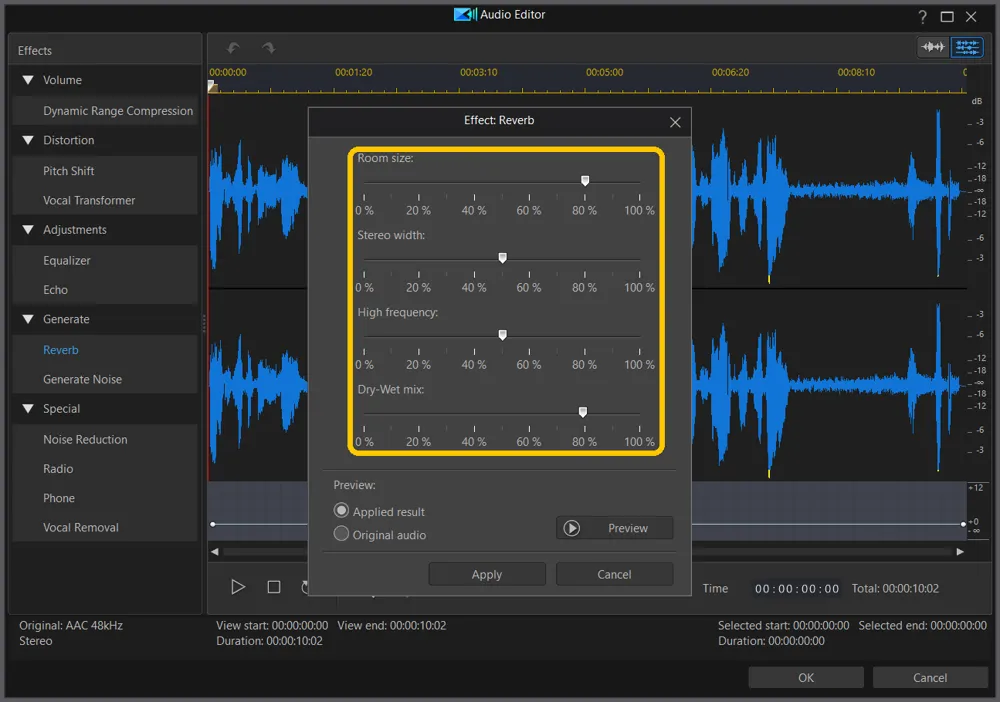
Task: Collapse the Generate effects group
Action: click(x=28, y=319)
